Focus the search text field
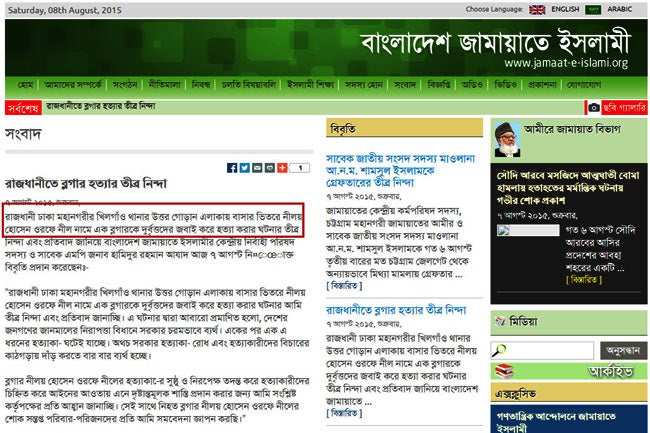Screen dimensions: 650x433 pyautogui.click(x=542, y=351)
